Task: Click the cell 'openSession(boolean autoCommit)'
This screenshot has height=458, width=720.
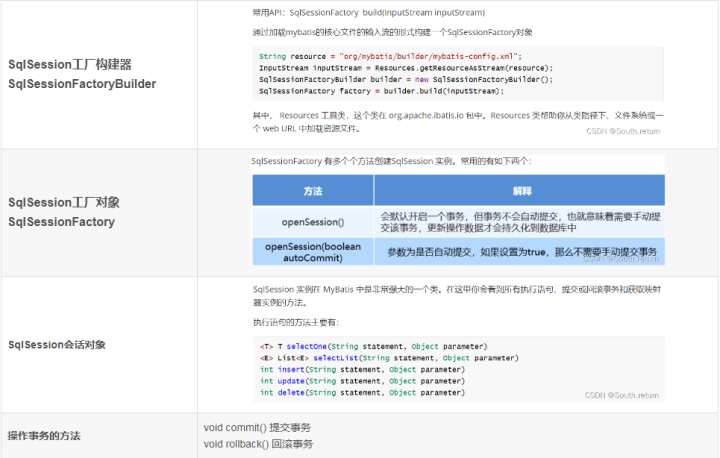Action: click(313, 252)
